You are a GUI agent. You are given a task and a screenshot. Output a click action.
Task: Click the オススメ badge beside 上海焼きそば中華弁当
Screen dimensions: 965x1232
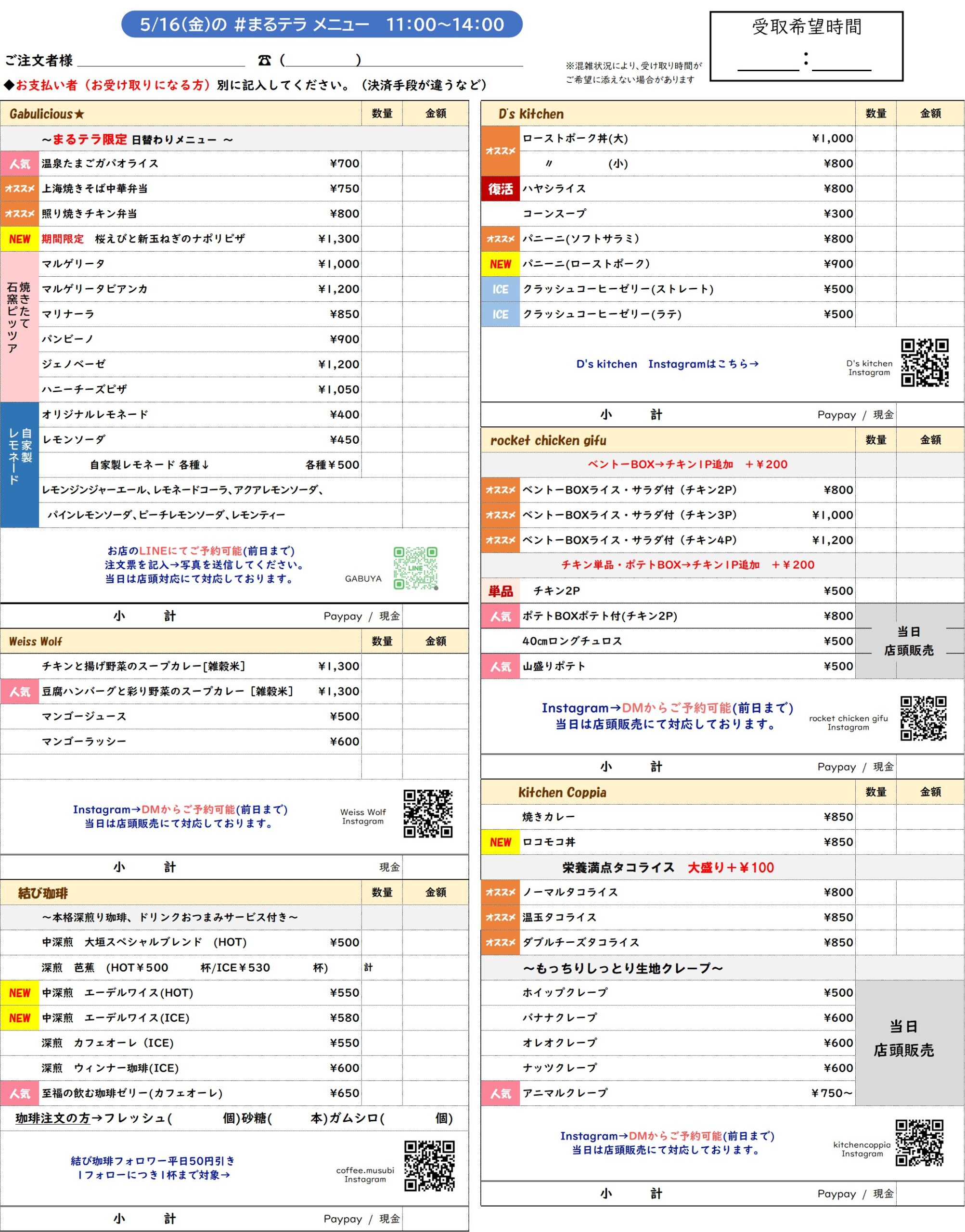19,189
